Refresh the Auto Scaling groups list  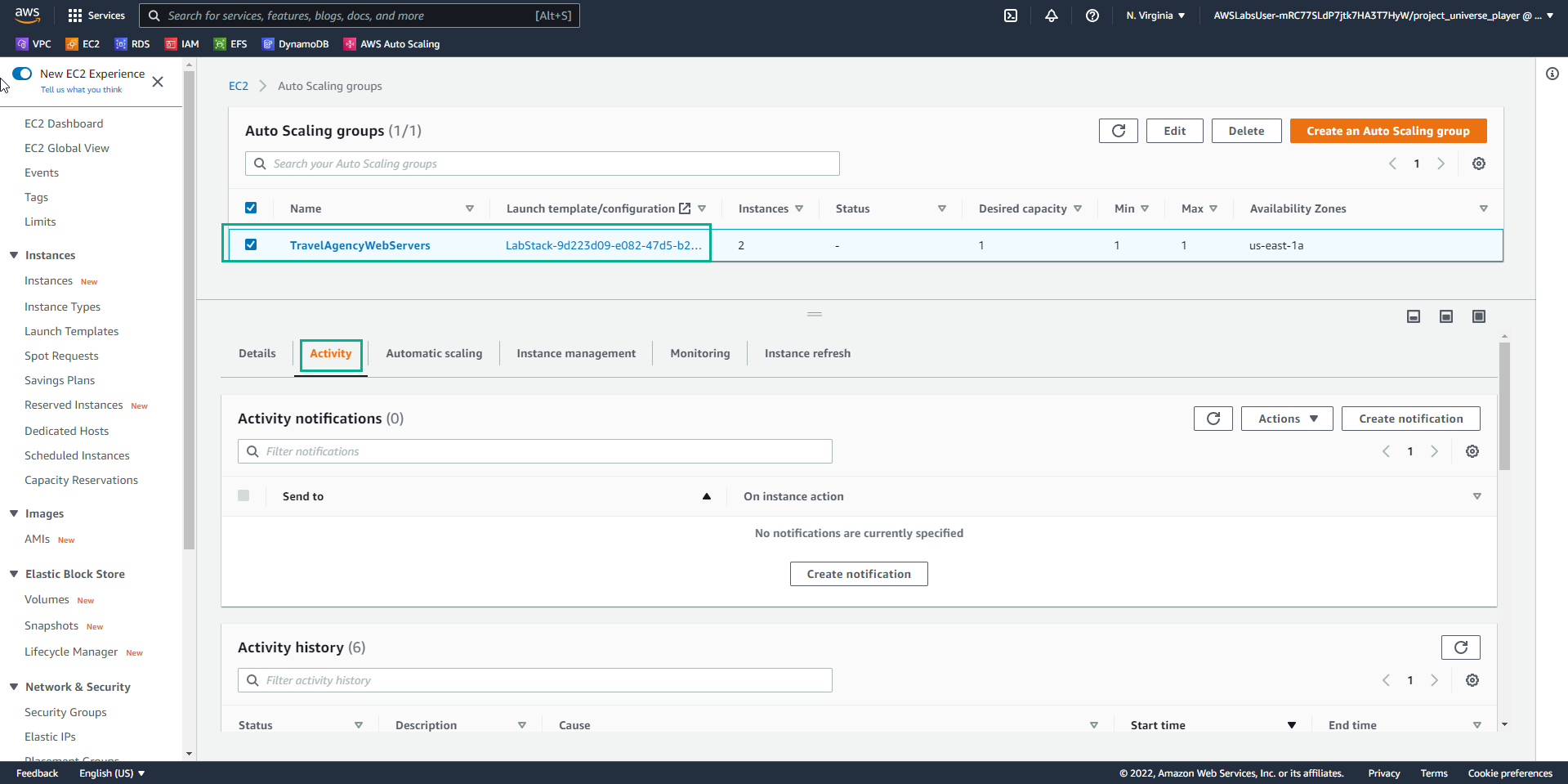[x=1118, y=131]
